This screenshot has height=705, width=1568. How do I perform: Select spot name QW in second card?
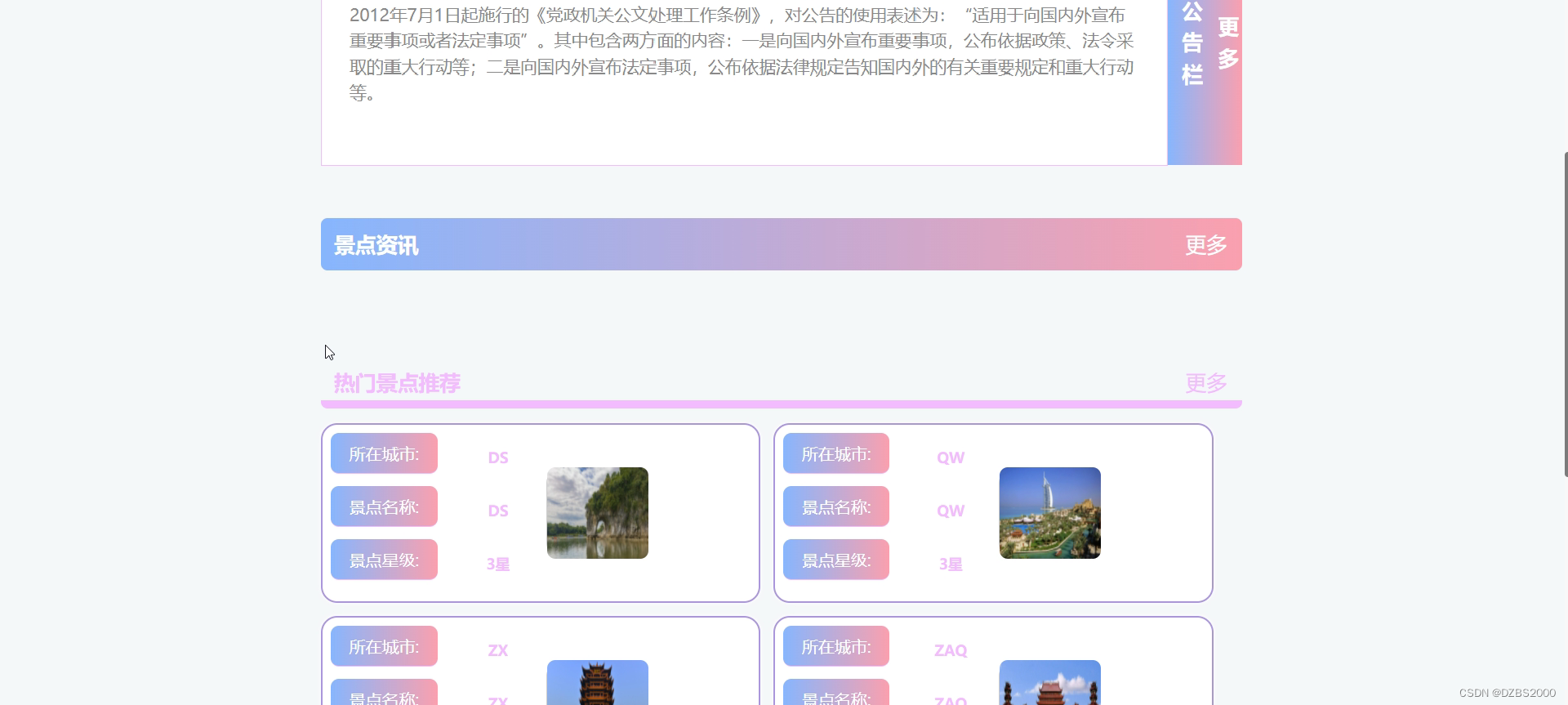[x=951, y=511]
